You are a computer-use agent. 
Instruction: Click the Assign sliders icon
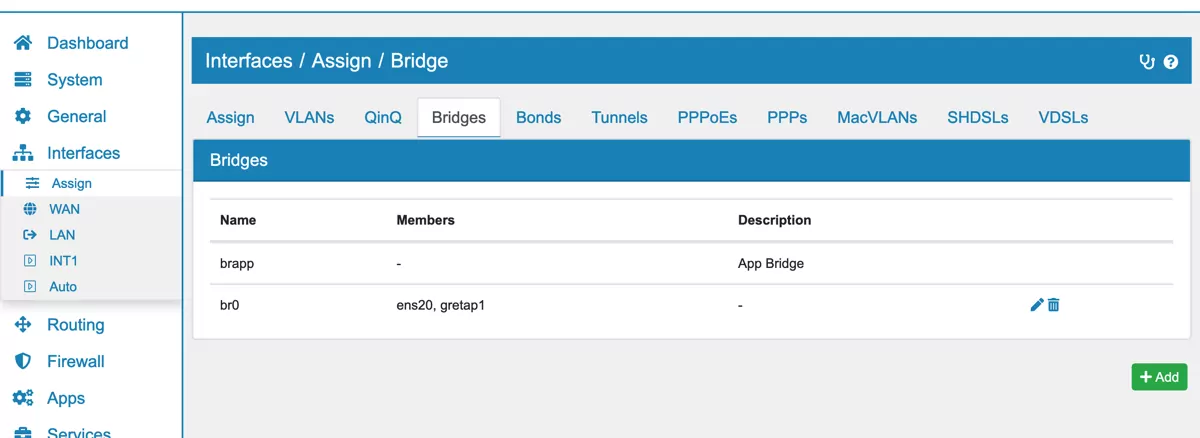(x=32, y=183)
